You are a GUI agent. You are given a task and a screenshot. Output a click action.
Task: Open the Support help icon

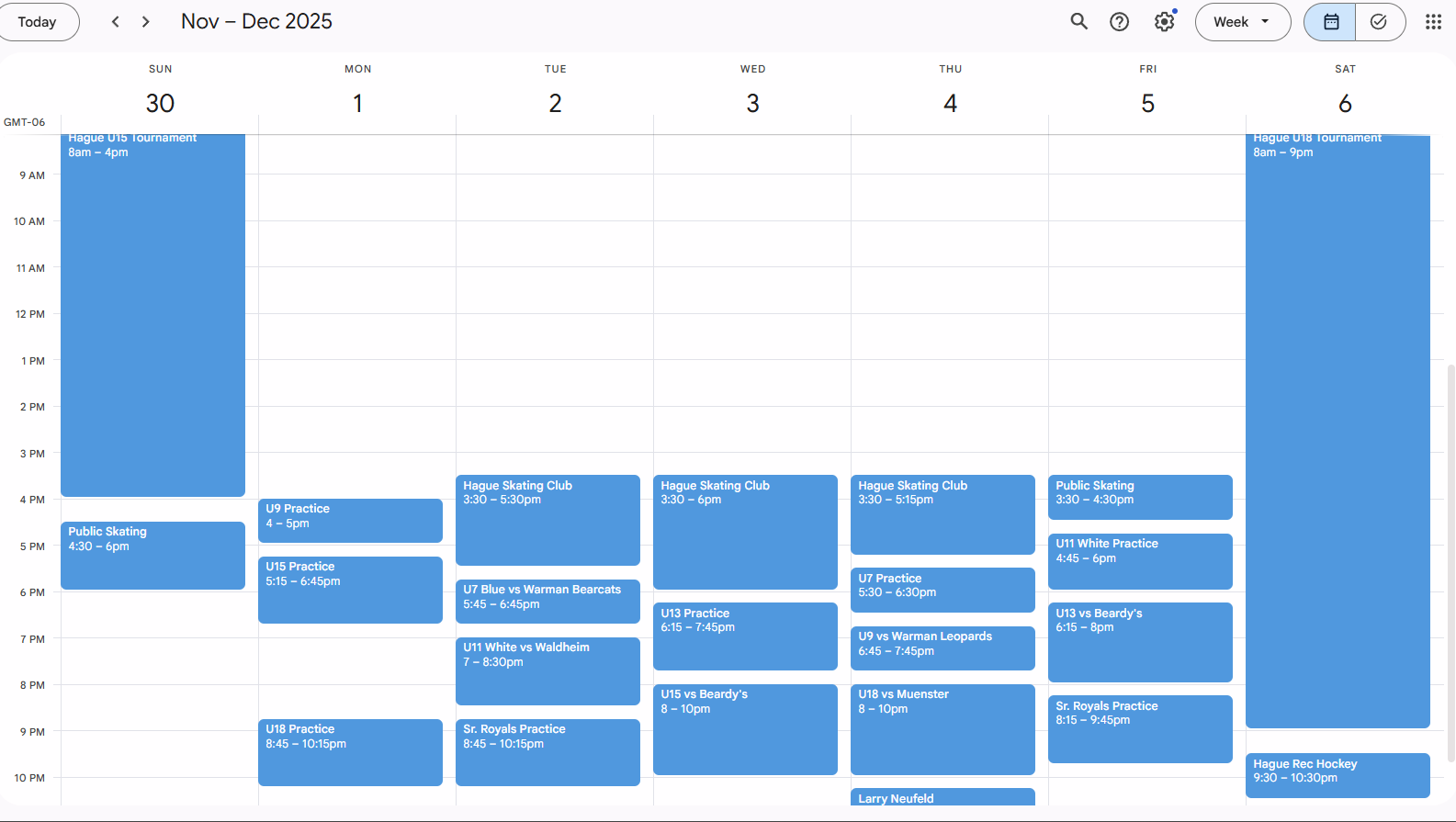1119,22
